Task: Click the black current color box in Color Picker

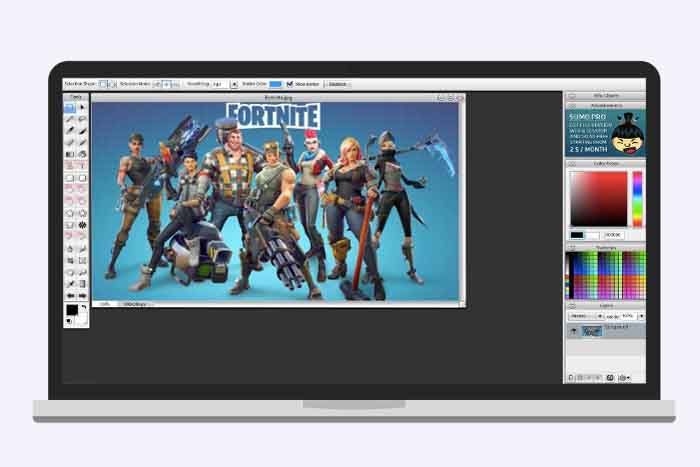Action: 577,235
